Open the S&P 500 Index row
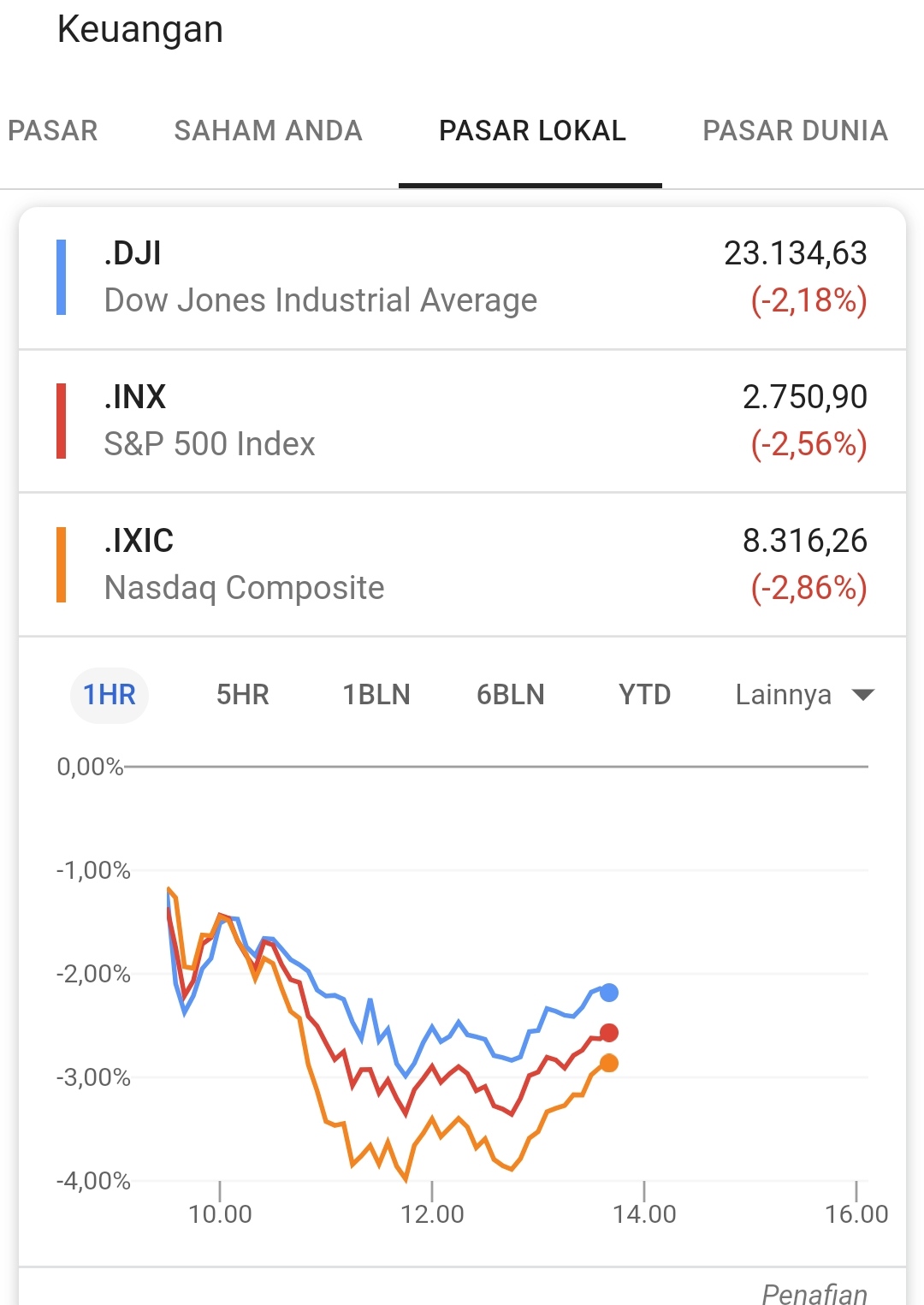This screenshot has width=924, height=1305. click(462, 421)
